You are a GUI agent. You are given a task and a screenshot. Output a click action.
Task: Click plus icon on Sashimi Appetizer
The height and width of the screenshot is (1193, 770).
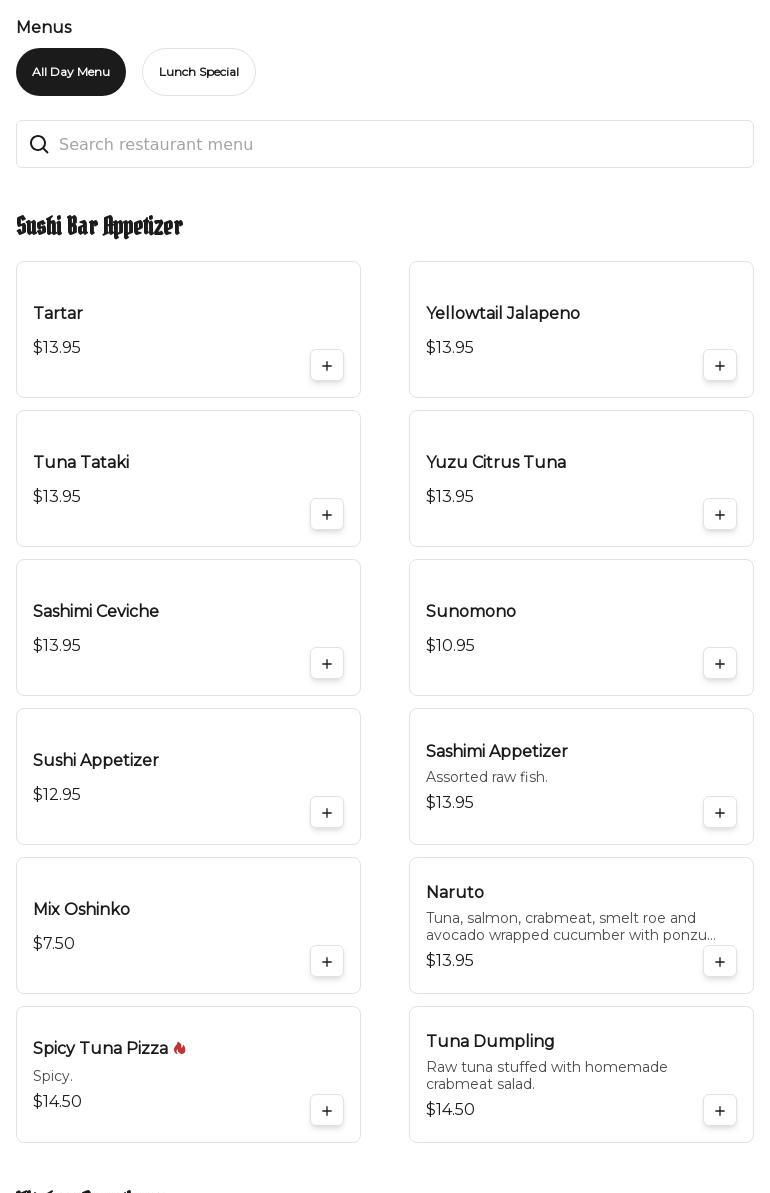720,813
